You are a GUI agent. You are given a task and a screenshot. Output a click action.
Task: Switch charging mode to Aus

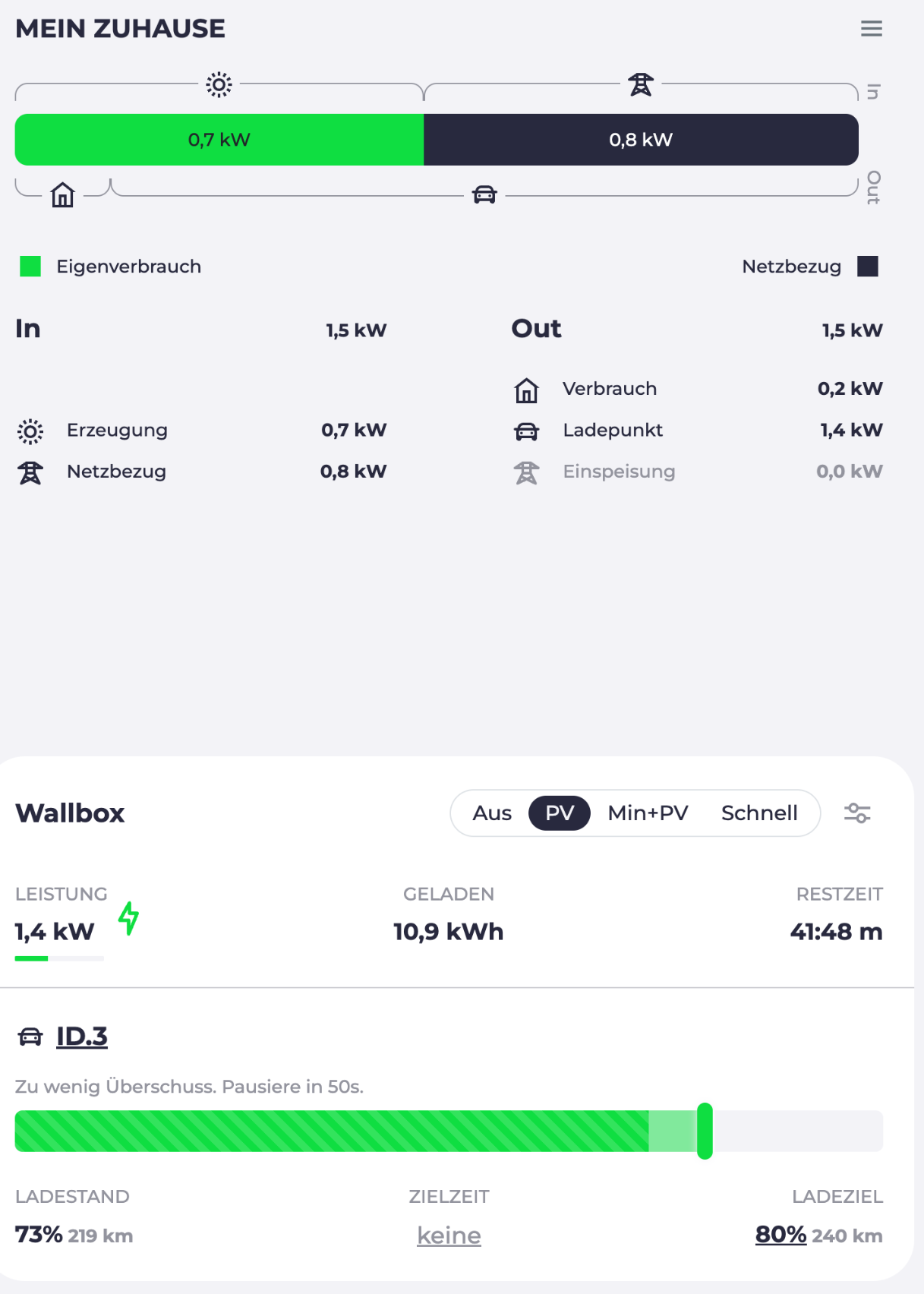tap(492, 813)
